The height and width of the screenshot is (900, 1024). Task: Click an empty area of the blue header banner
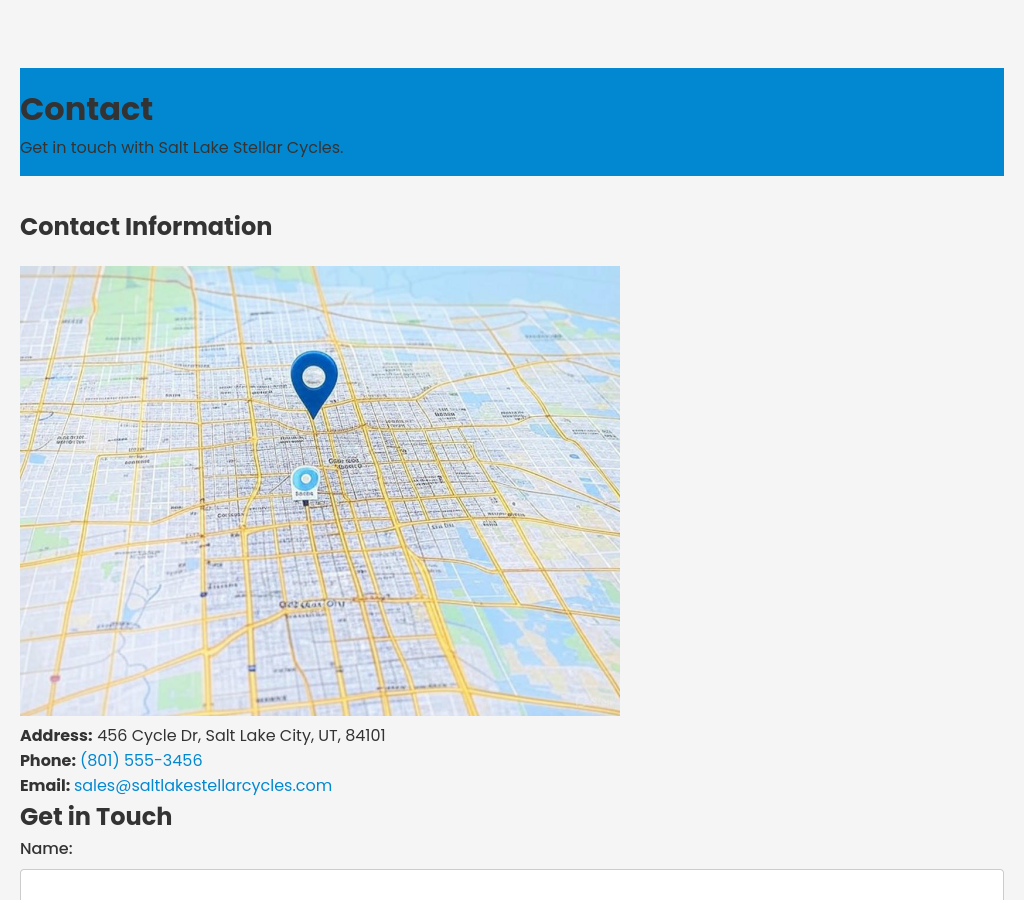(700, 120)
